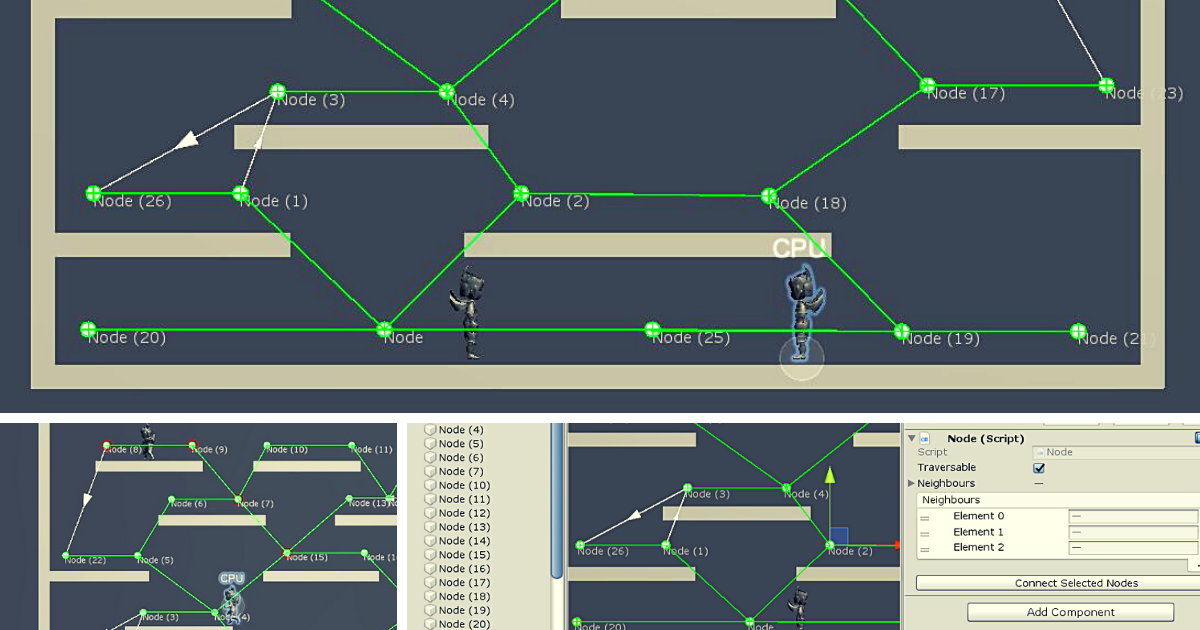Click the Node script icon in component header
Screen dimensions: 1200x630
[x=923, y=438]
